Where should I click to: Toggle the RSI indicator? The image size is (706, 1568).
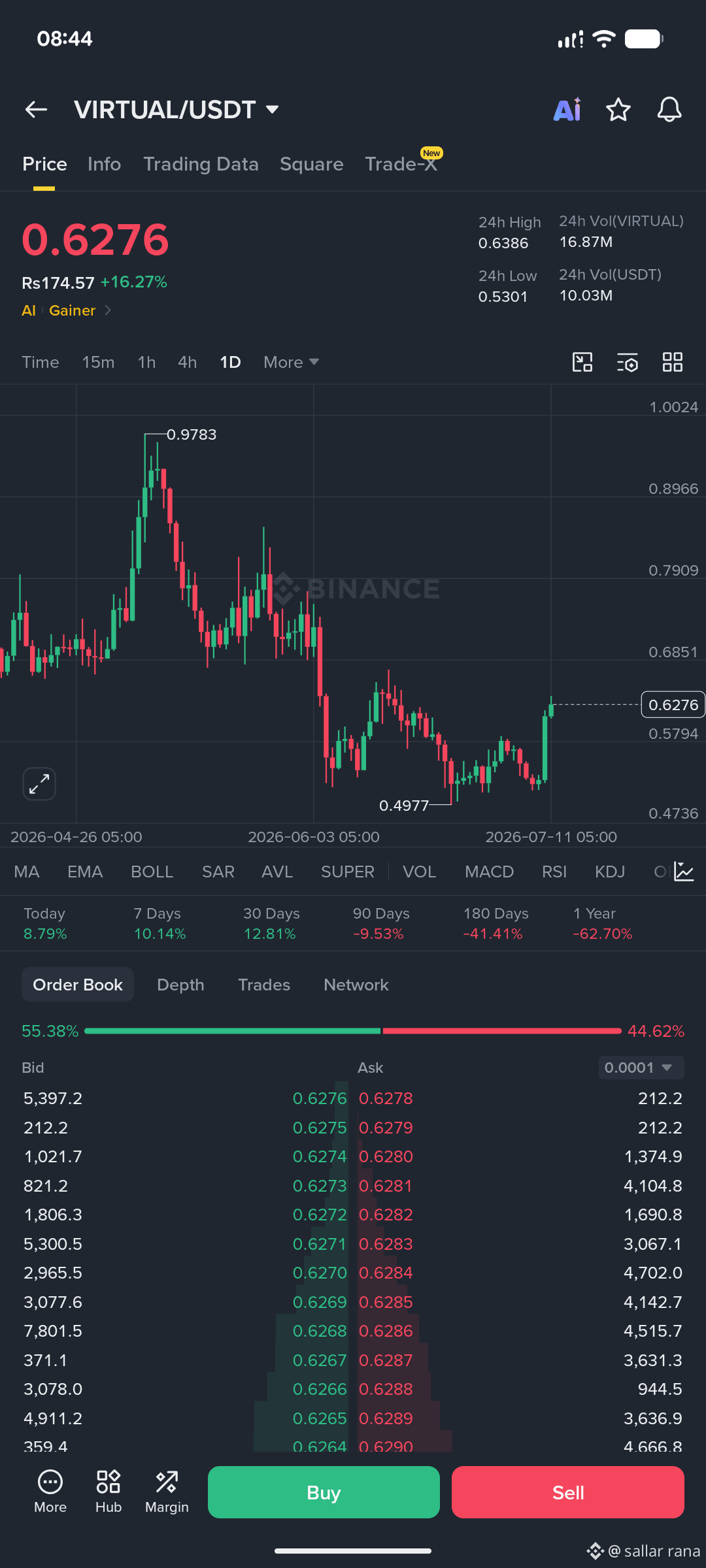click(x=554, y=872)
